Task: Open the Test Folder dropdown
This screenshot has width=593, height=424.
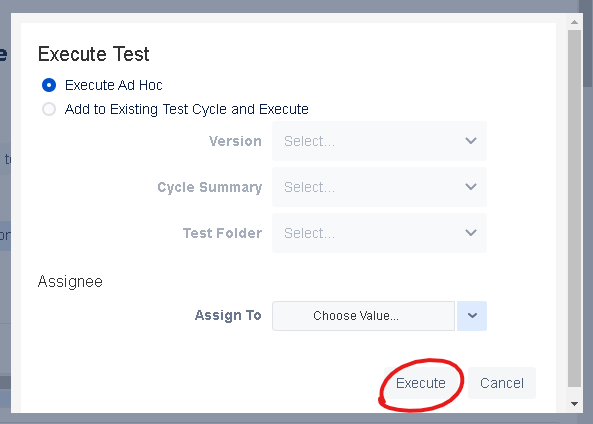Action: (379, 233)
